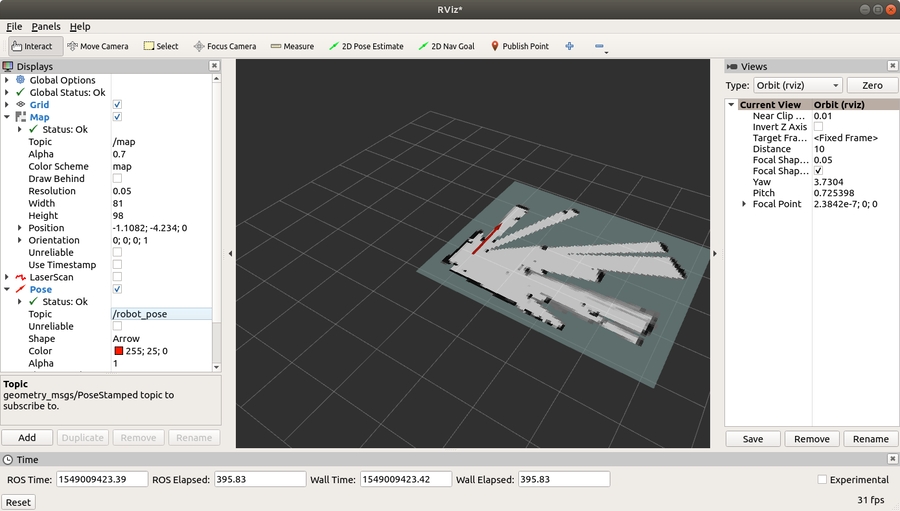This screenshot has width=900, height=511.
Task: Click the plus icon to add tool
Action: tap(570, 46)
